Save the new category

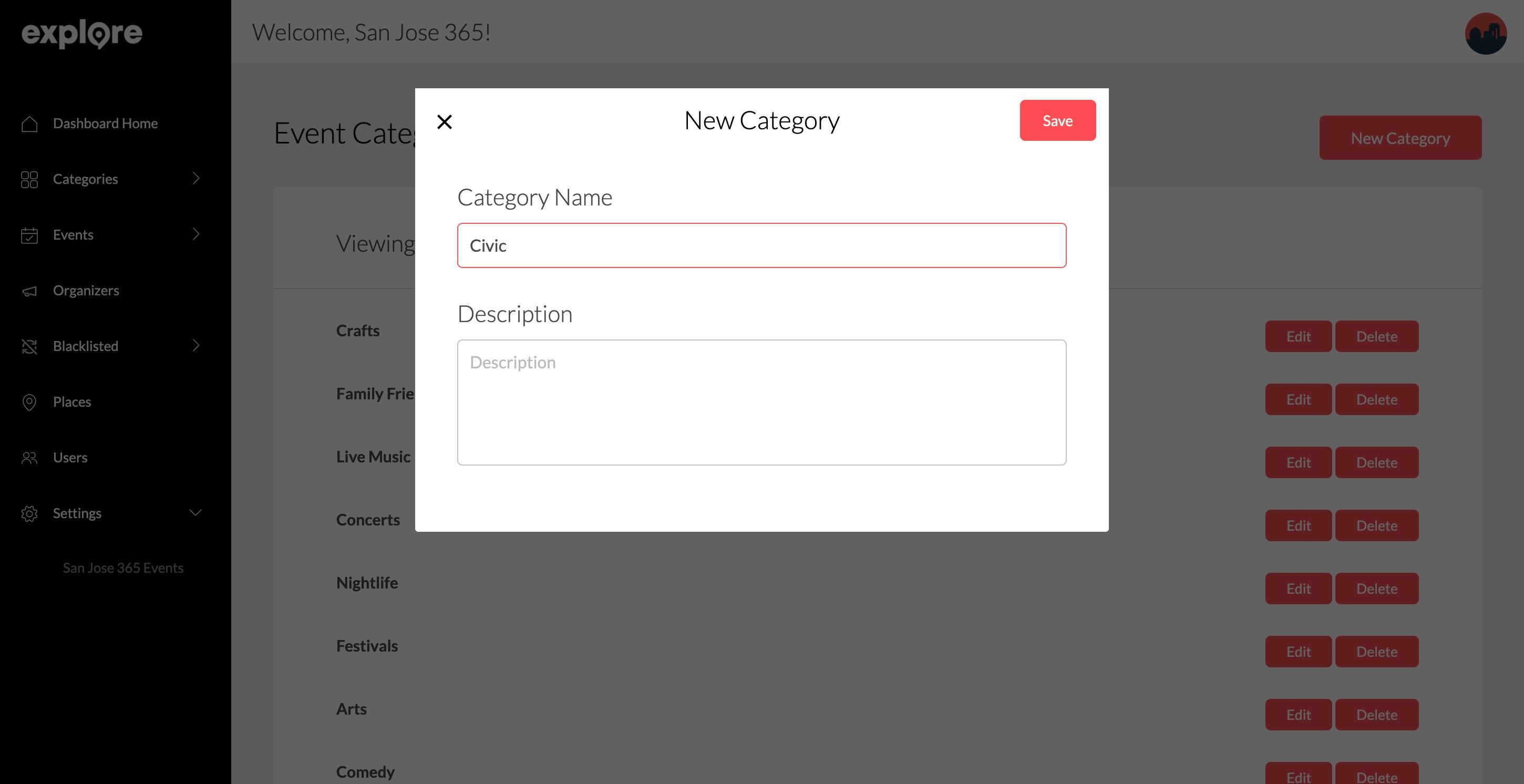click(1057, 121)
